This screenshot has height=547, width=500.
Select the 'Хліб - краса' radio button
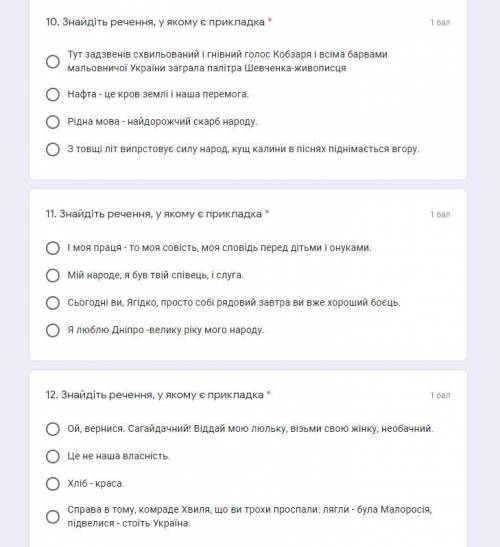[53, 484]
